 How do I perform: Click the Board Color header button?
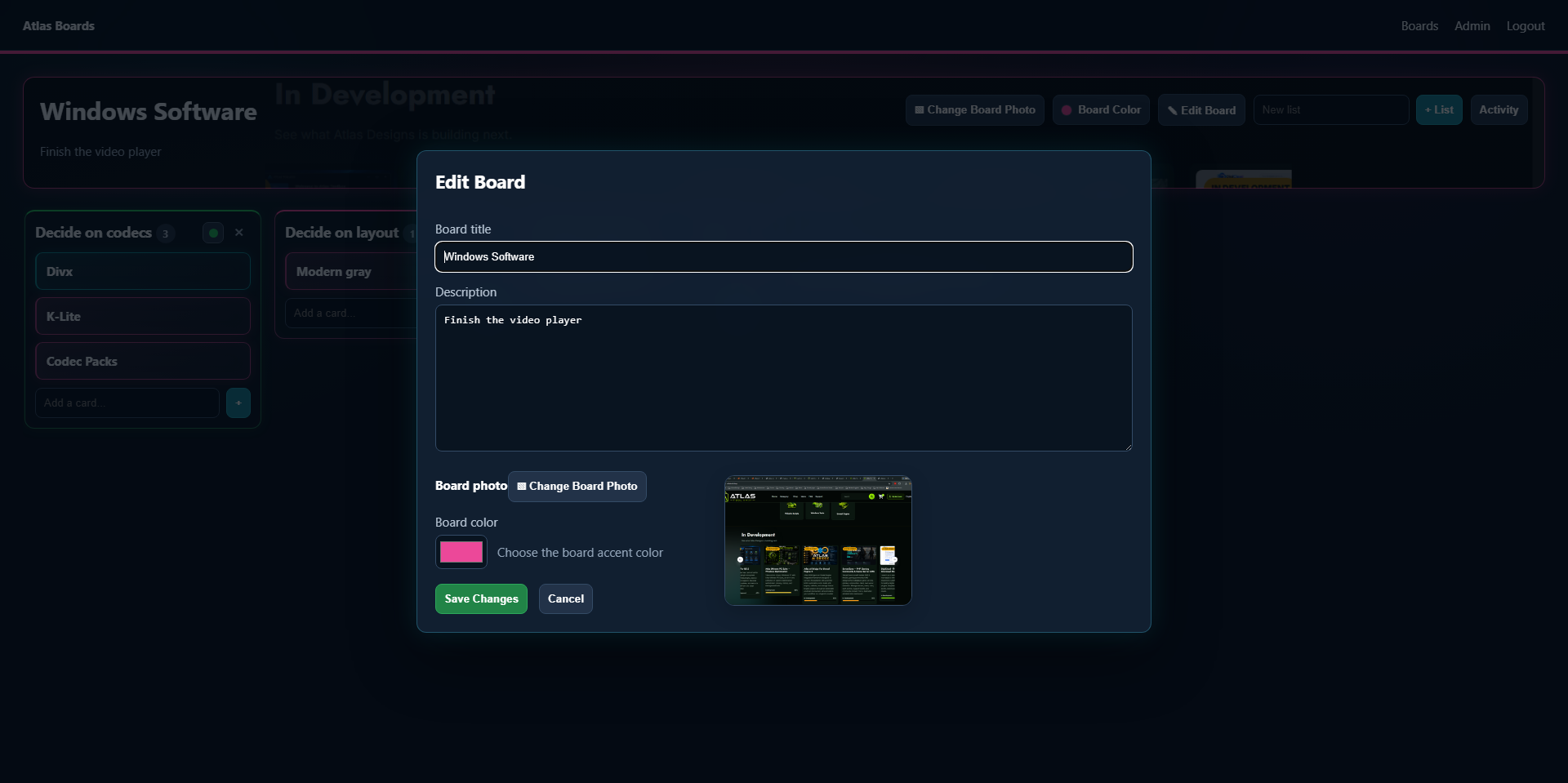click(1101, 109)
